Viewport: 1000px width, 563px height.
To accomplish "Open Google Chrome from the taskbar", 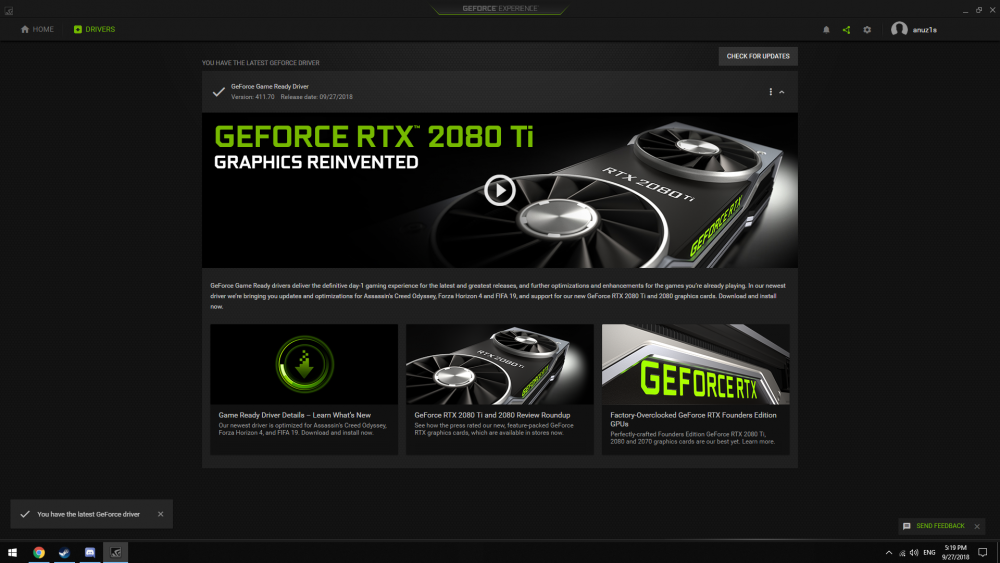I will 39,552.
